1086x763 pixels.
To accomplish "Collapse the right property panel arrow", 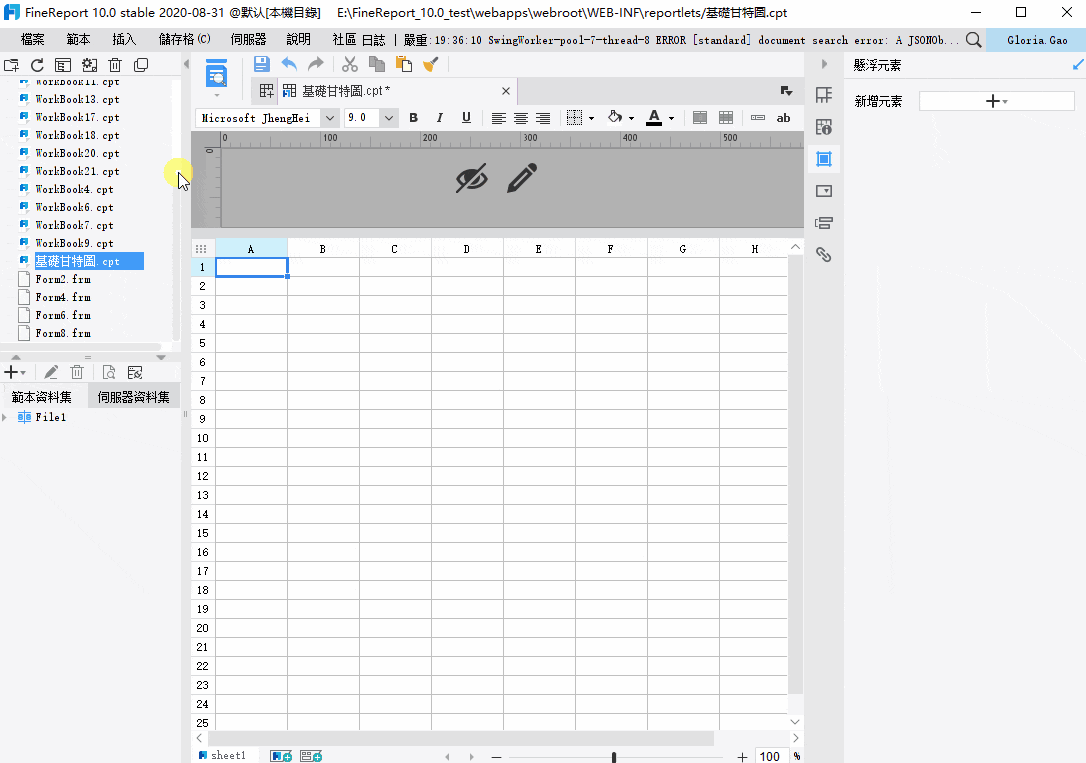I will pyautogui.click(x=824, y=64).
